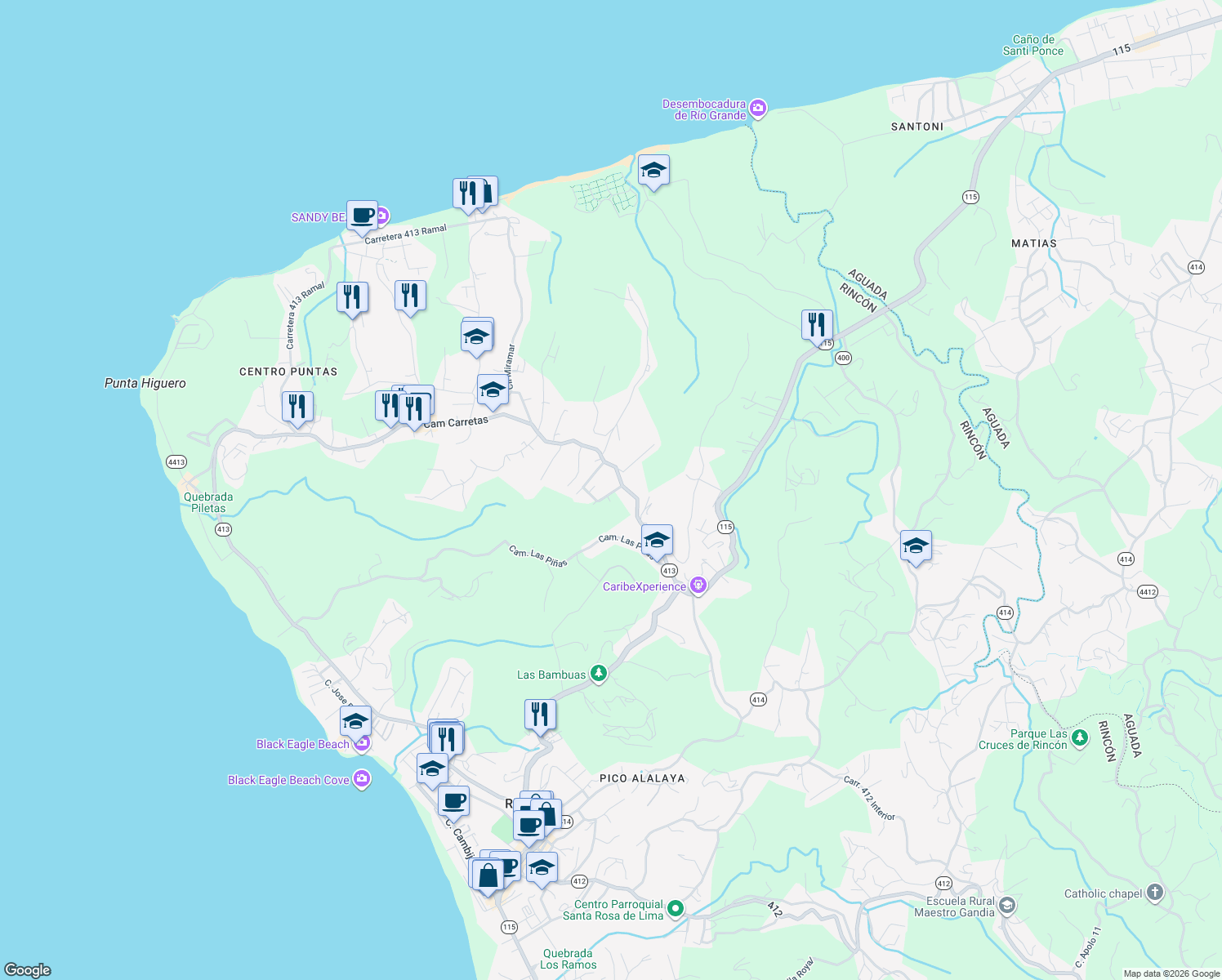Click the Desembocadura de Río Grande camera marker
Viewport: 1222px width, 980px height.
coord(758,107)
